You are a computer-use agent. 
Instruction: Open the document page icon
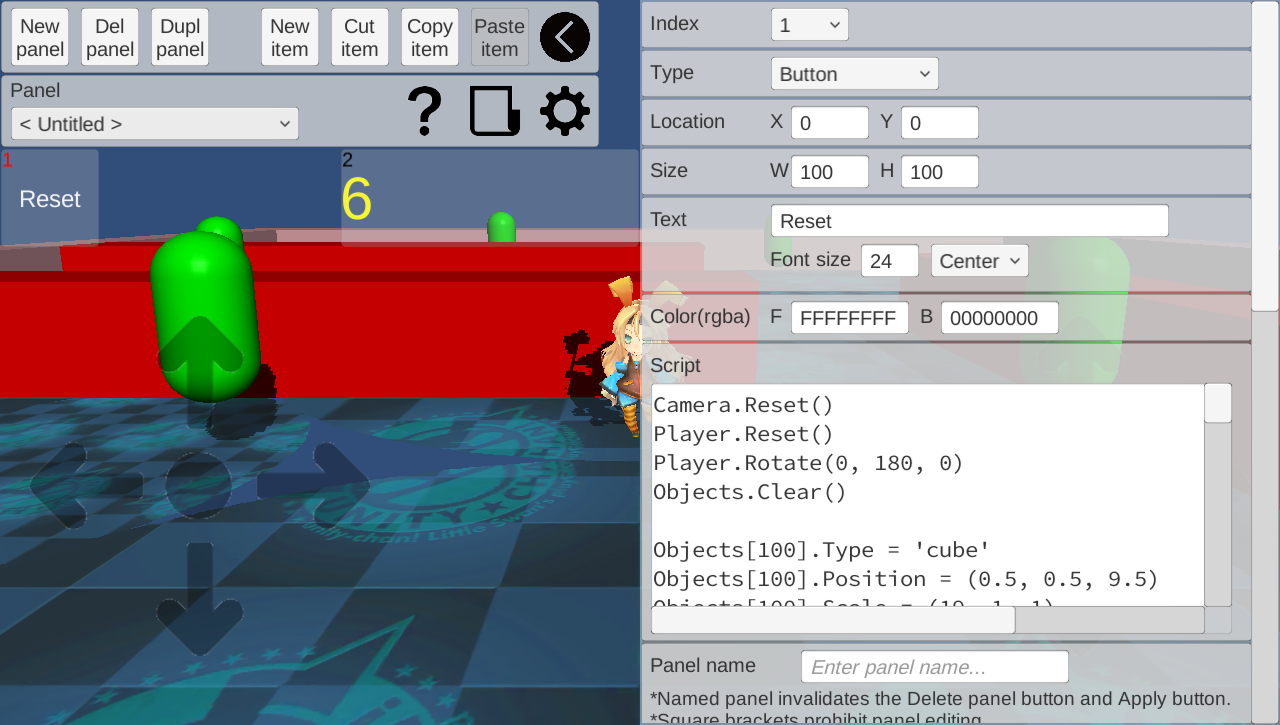495,111
